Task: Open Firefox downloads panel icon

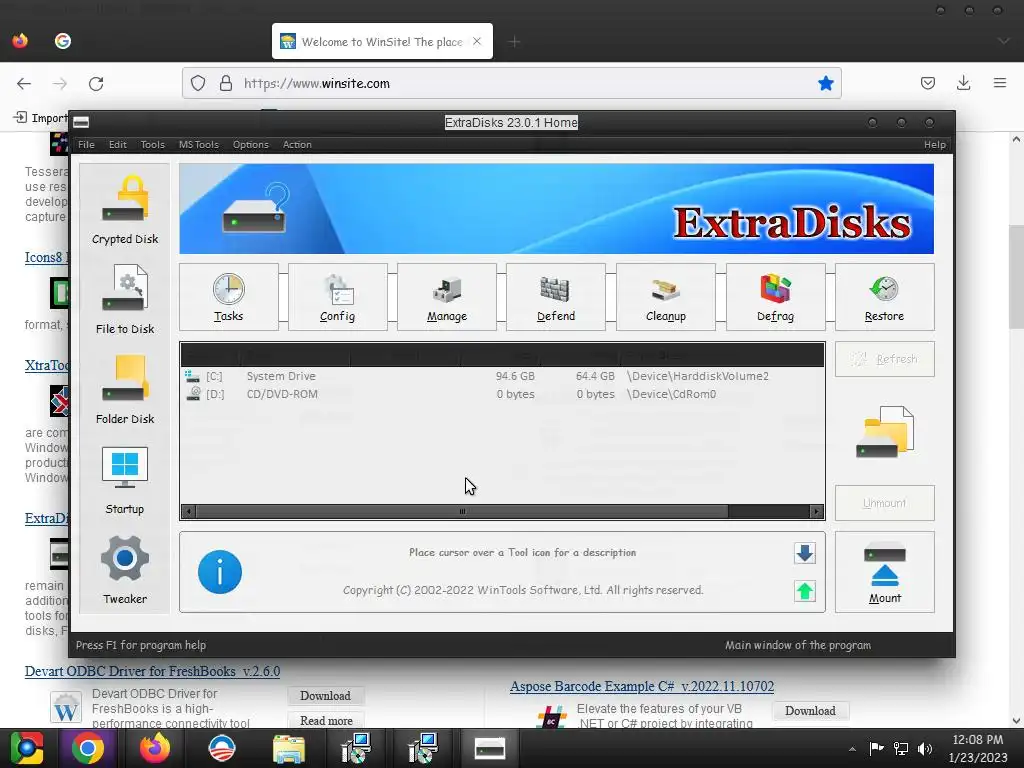Action: 963,83
